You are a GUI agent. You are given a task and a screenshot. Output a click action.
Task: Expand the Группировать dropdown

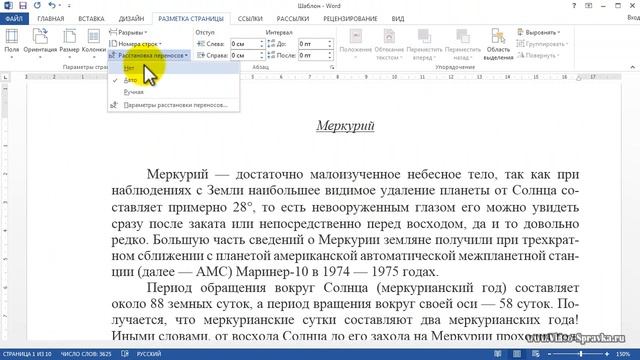(542, 44)
